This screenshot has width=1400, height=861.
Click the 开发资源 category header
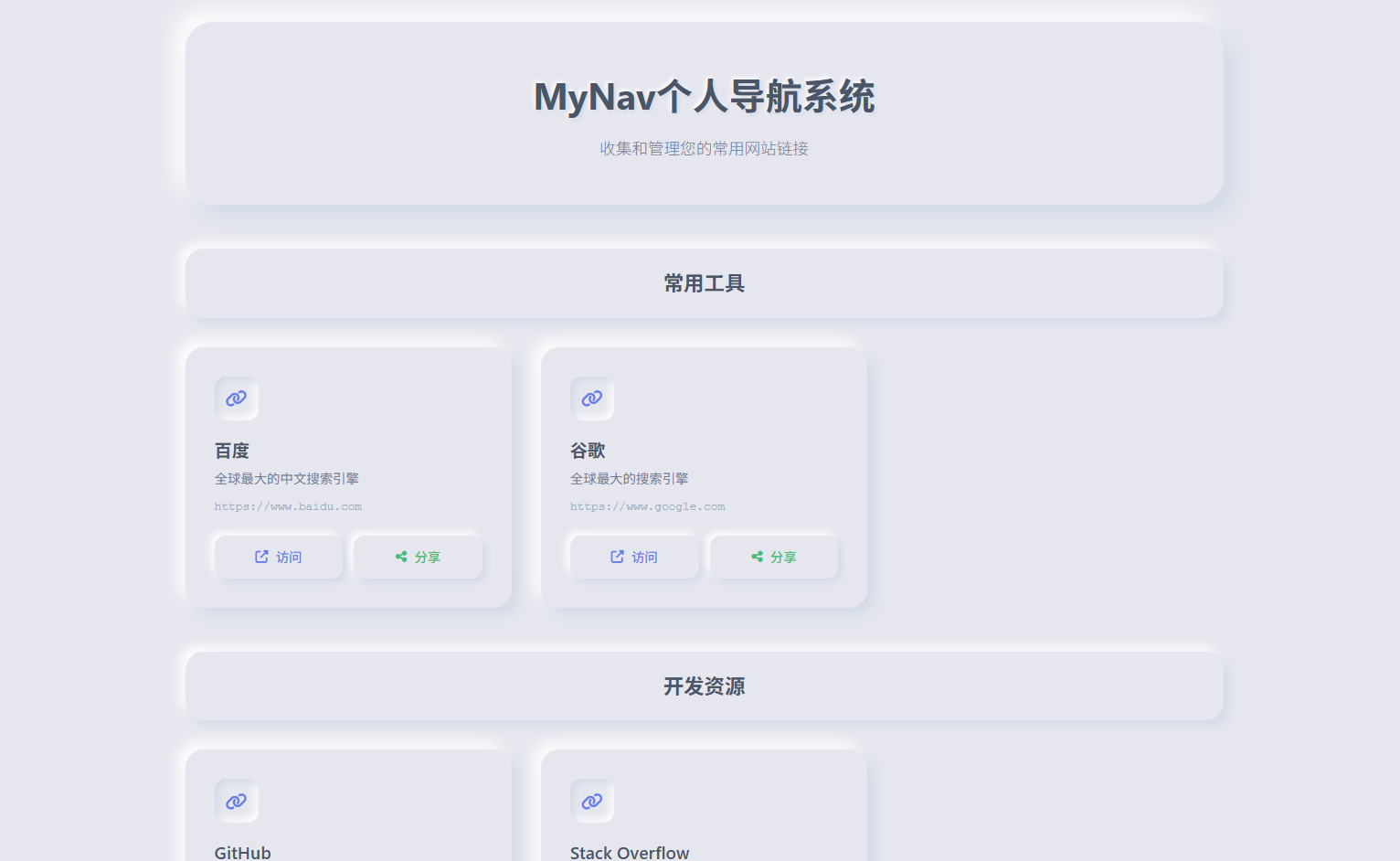pyautogui.click(x=705, y=686)
